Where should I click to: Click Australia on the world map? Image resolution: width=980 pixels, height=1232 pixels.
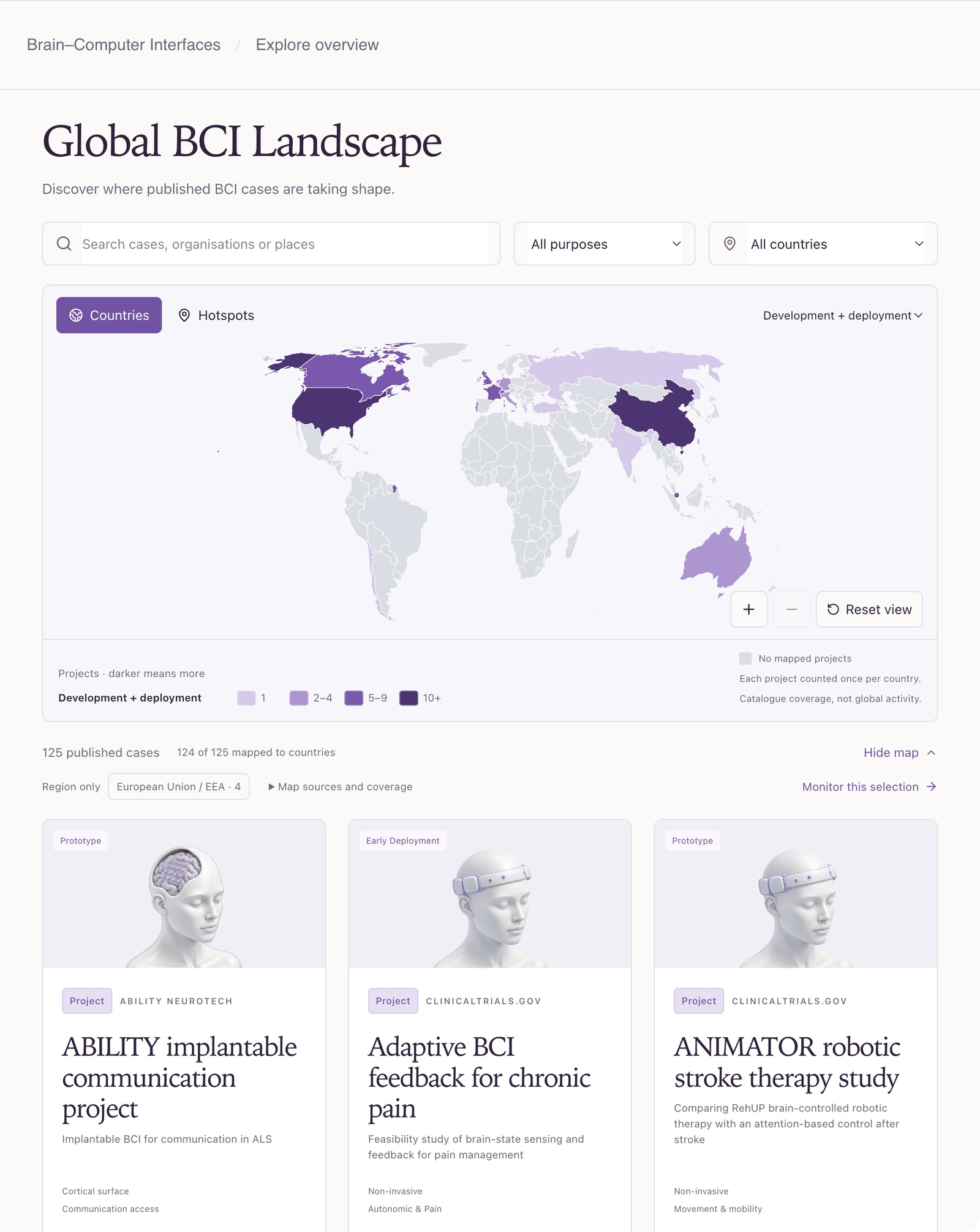(x=718, y=557)
